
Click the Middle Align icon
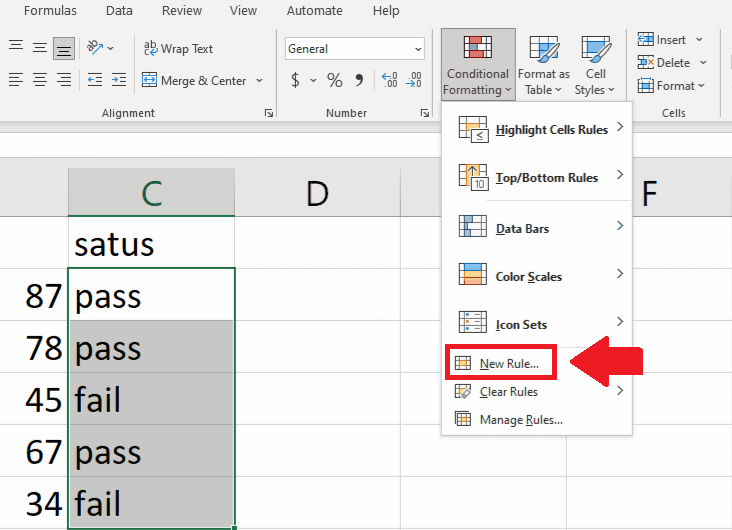(x=40, y=48)
